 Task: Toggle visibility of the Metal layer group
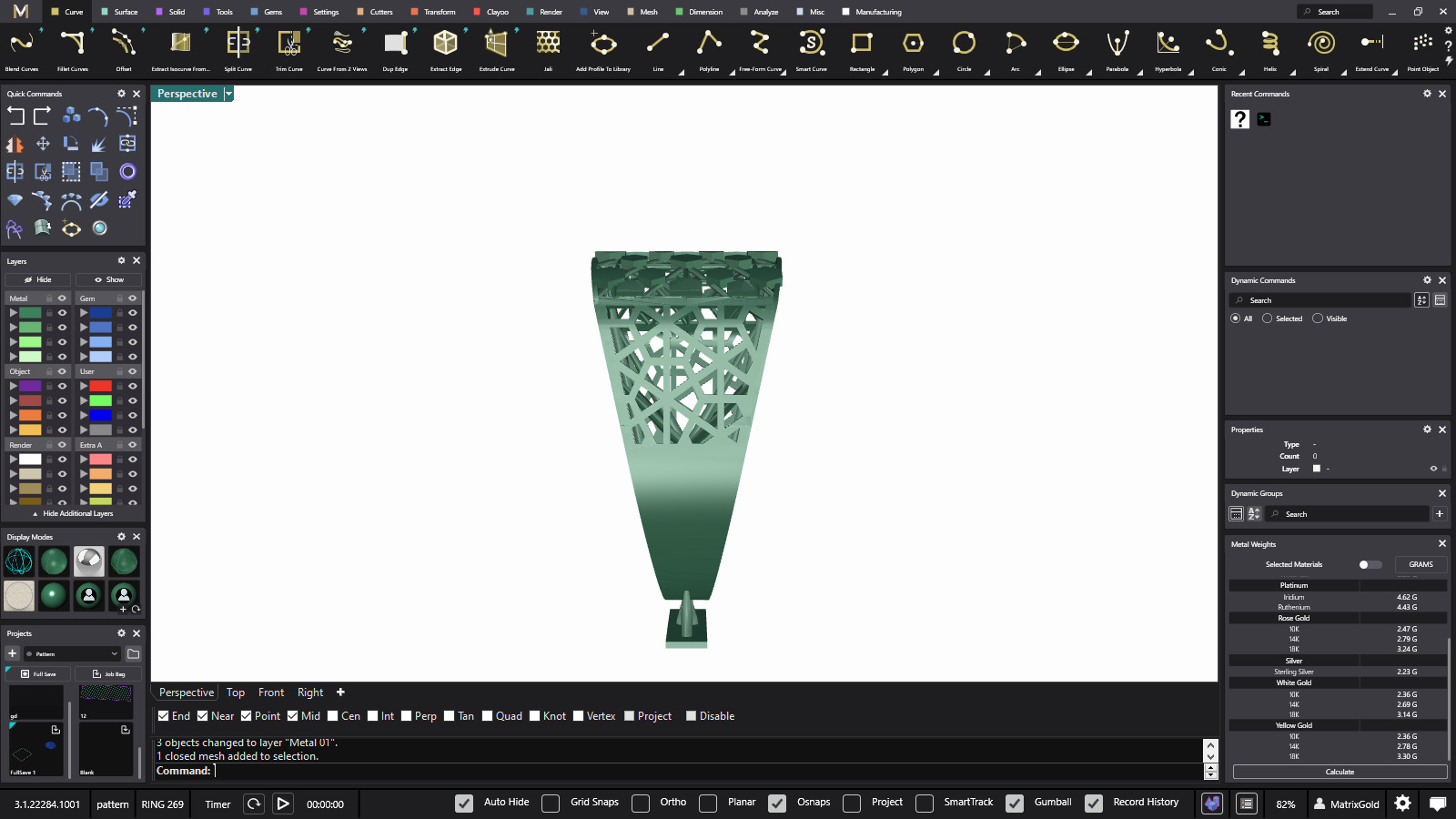click(63, 298)
